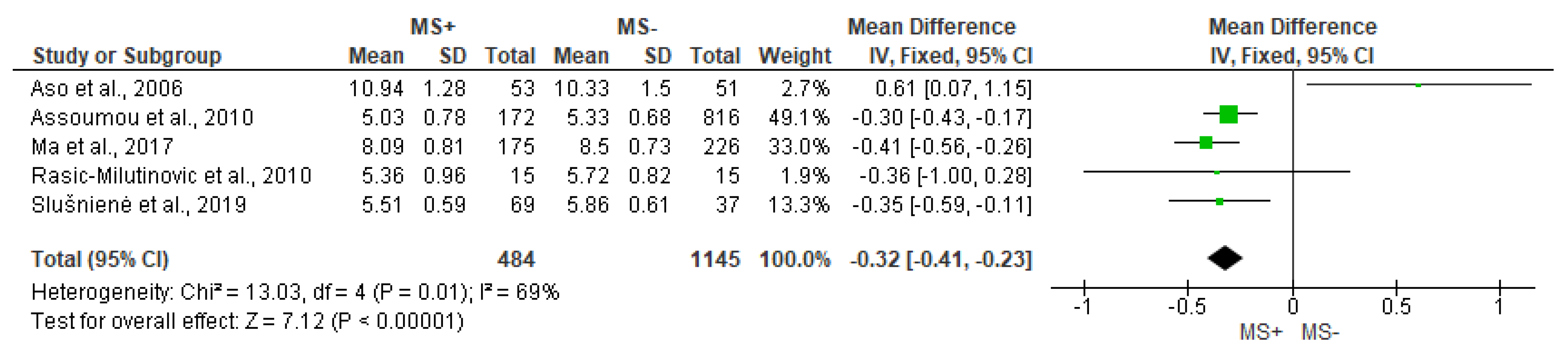1568x353 pixels.
Task: Click the 'Weight' column header
Action: 794,56
